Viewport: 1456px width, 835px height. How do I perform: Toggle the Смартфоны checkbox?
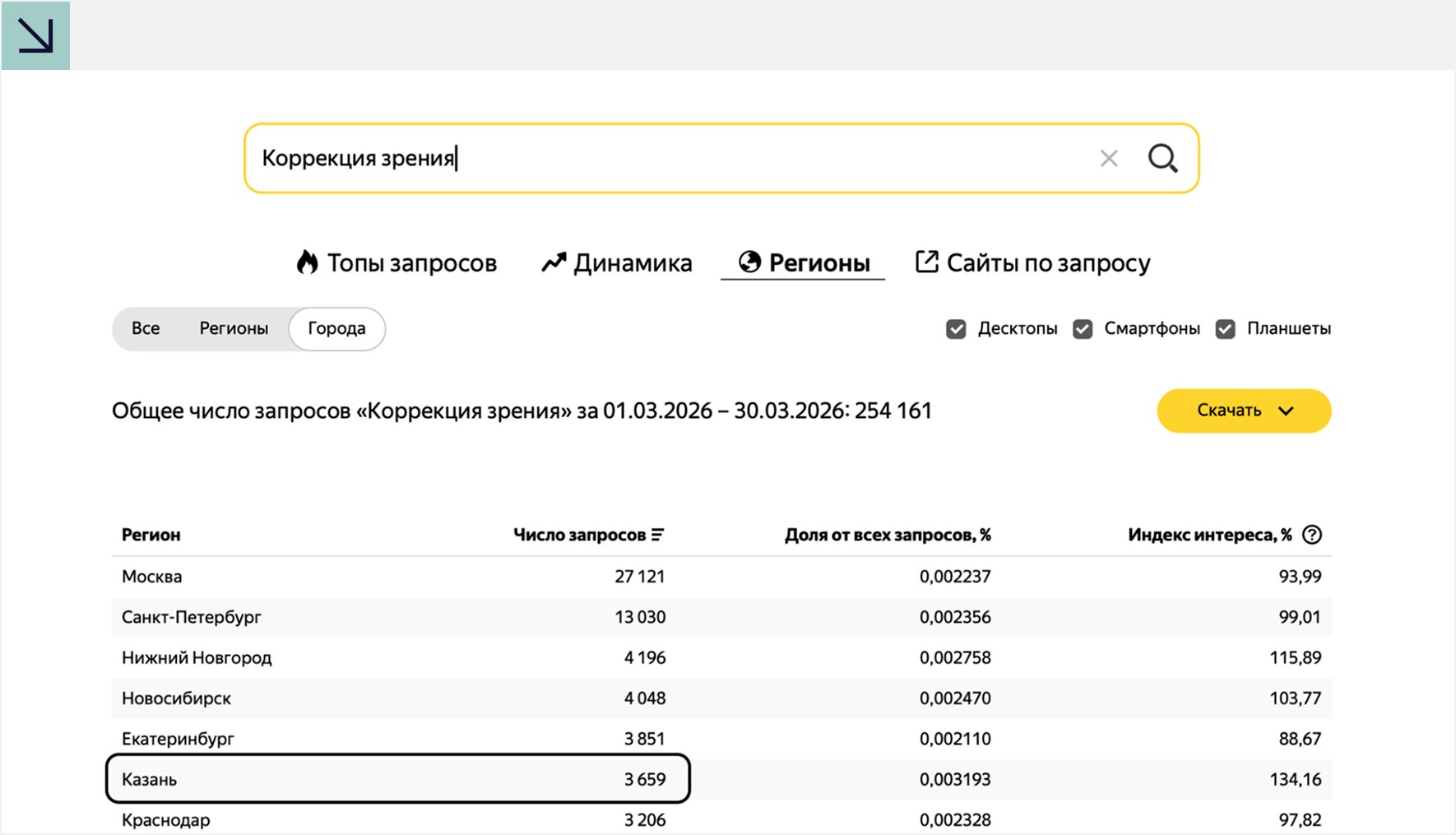coord(1083,329)
